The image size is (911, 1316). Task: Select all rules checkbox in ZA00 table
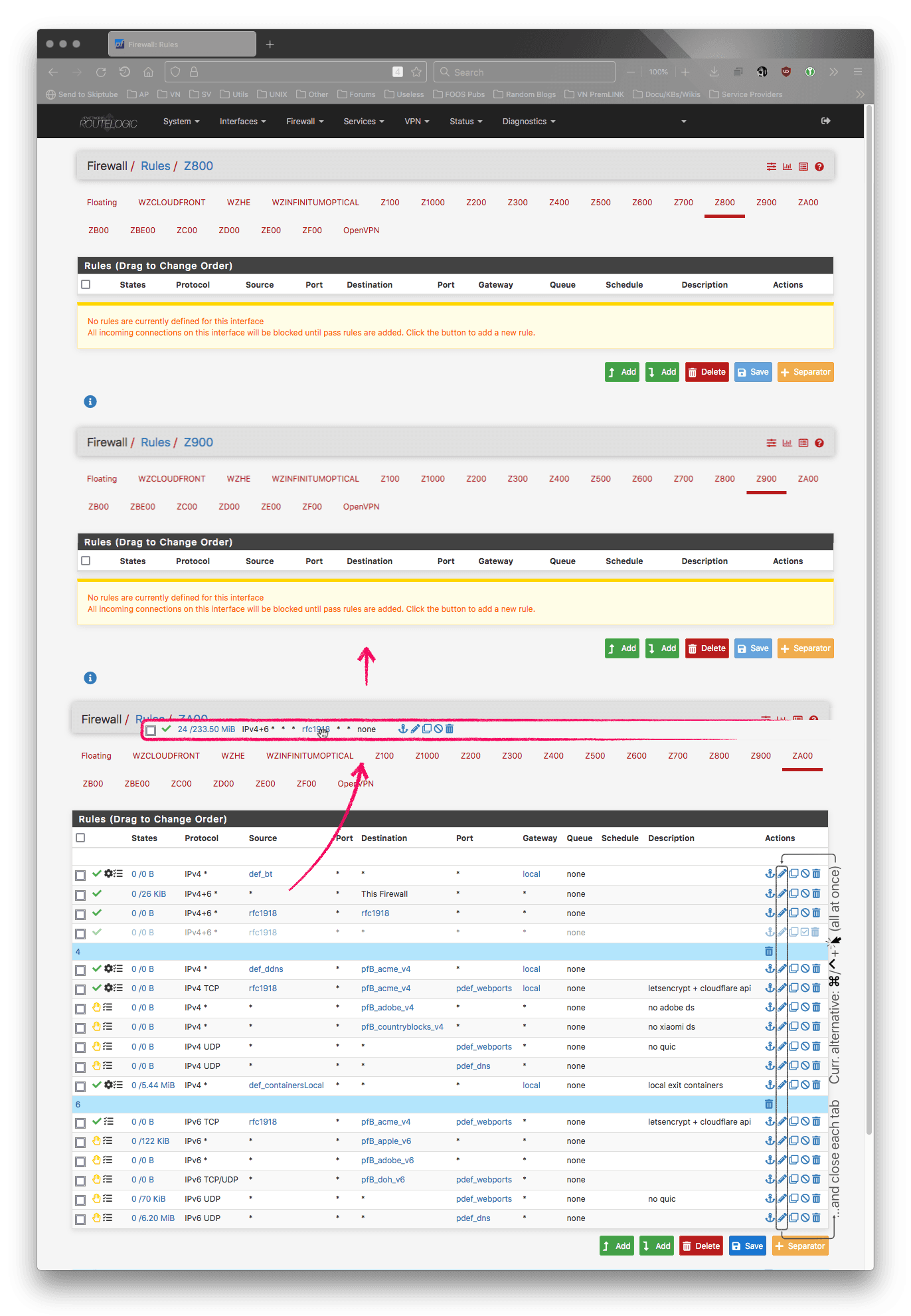pos(80,838)
